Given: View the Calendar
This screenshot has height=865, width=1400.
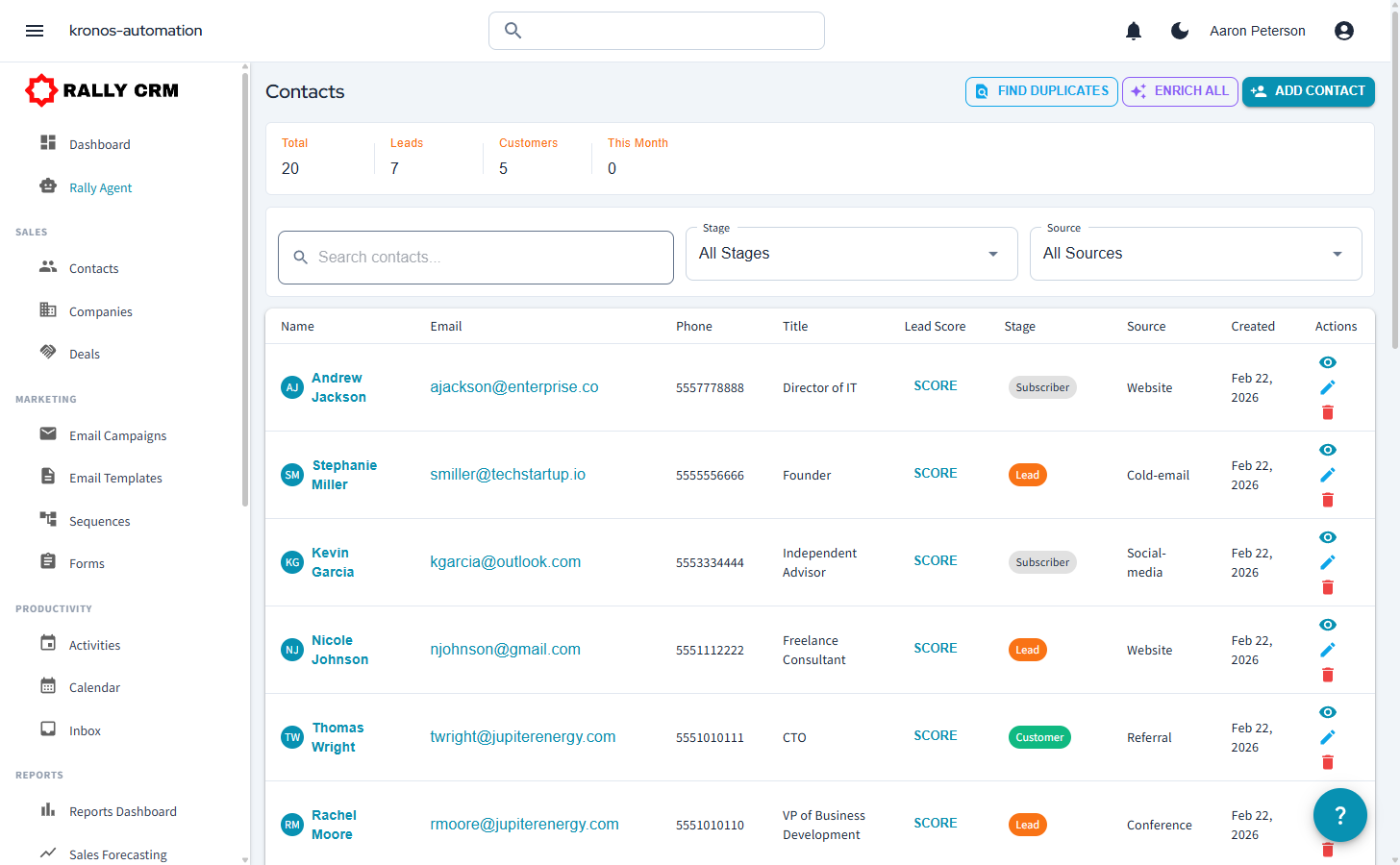Looking at the screenshot, I should pyautogui.click(x=95, y=687).
